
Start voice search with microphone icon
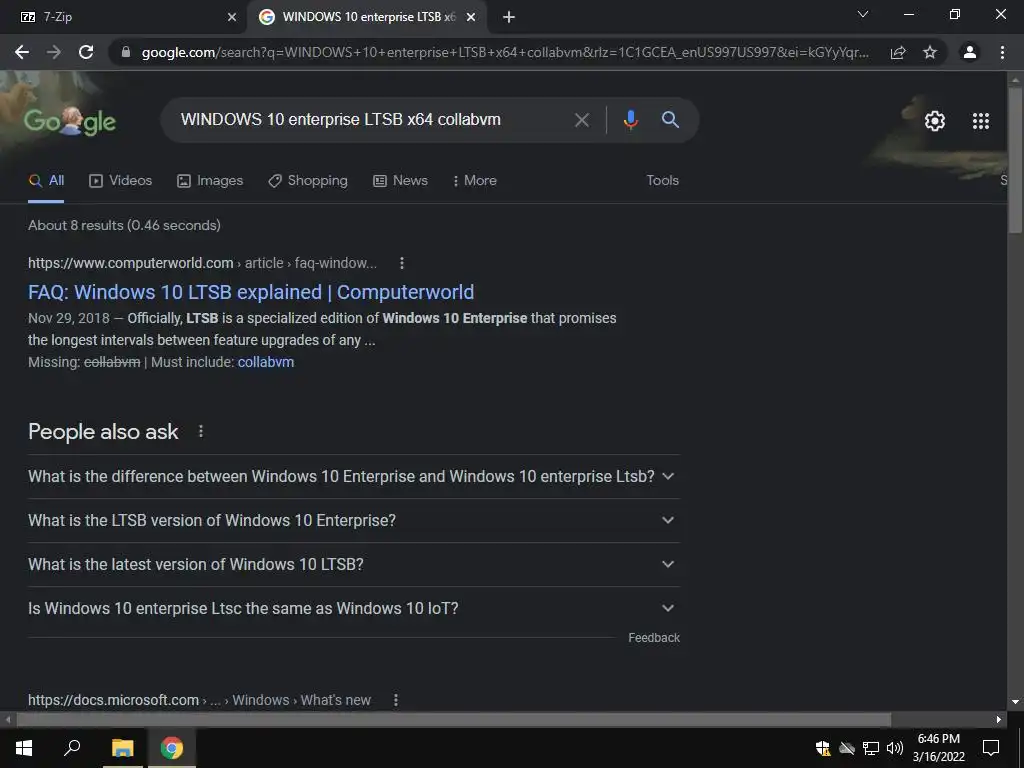[630, 120]
